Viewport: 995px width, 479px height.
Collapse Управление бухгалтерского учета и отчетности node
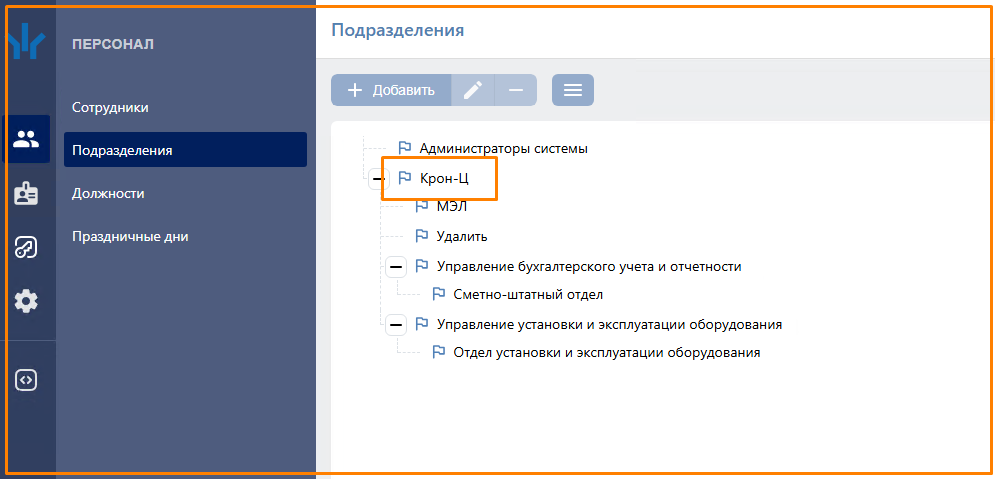tap(395, 267)
